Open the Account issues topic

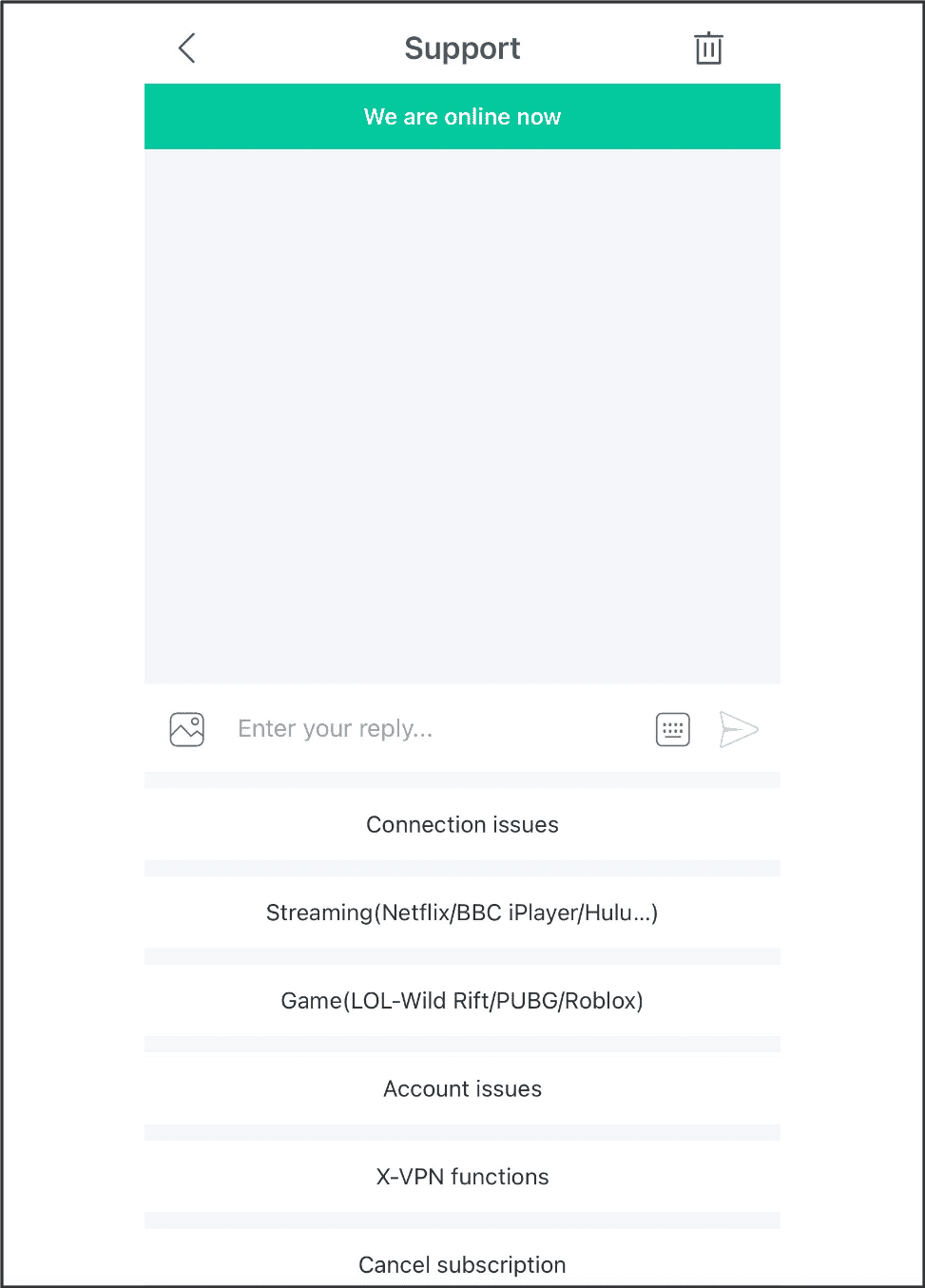[x=462, y=1089]
